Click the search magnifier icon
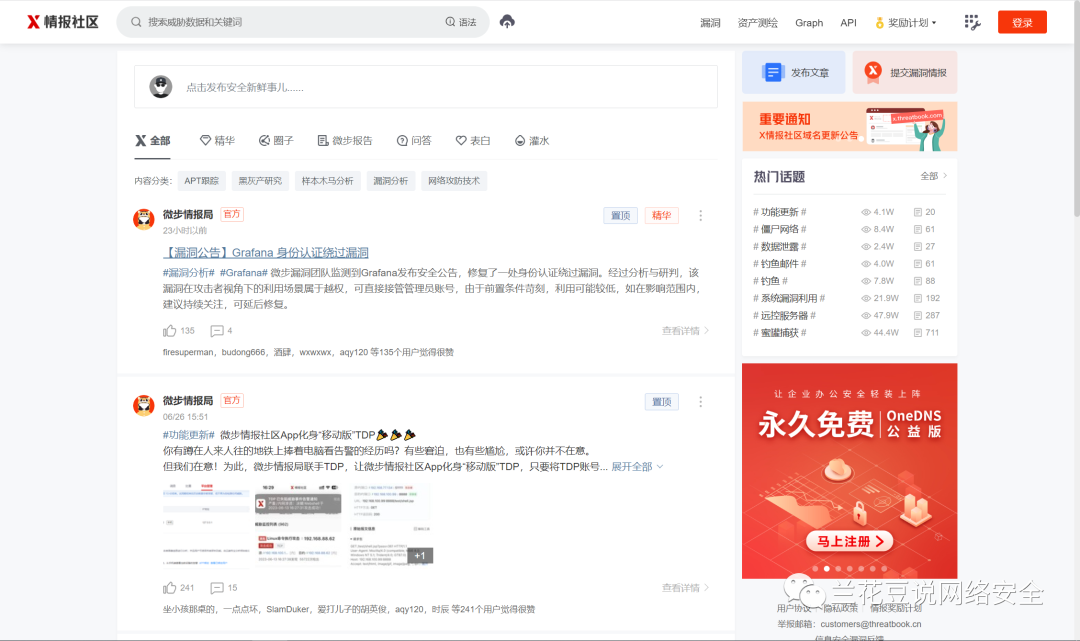The height and width of the screenshot is (641, 1080). [x=136, y=22]
